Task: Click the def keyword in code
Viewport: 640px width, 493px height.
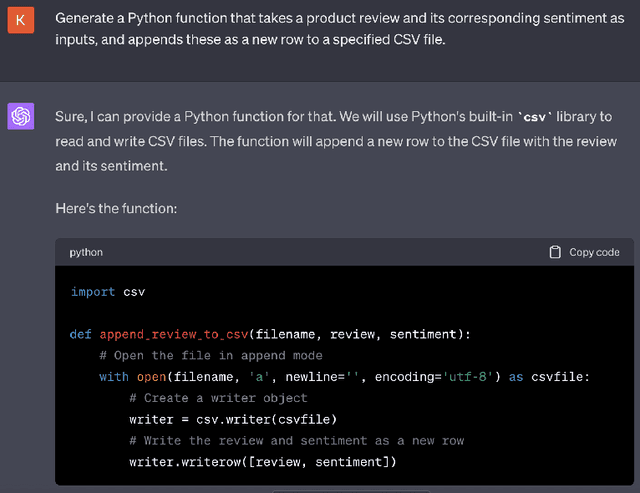Action: (81, 334)
